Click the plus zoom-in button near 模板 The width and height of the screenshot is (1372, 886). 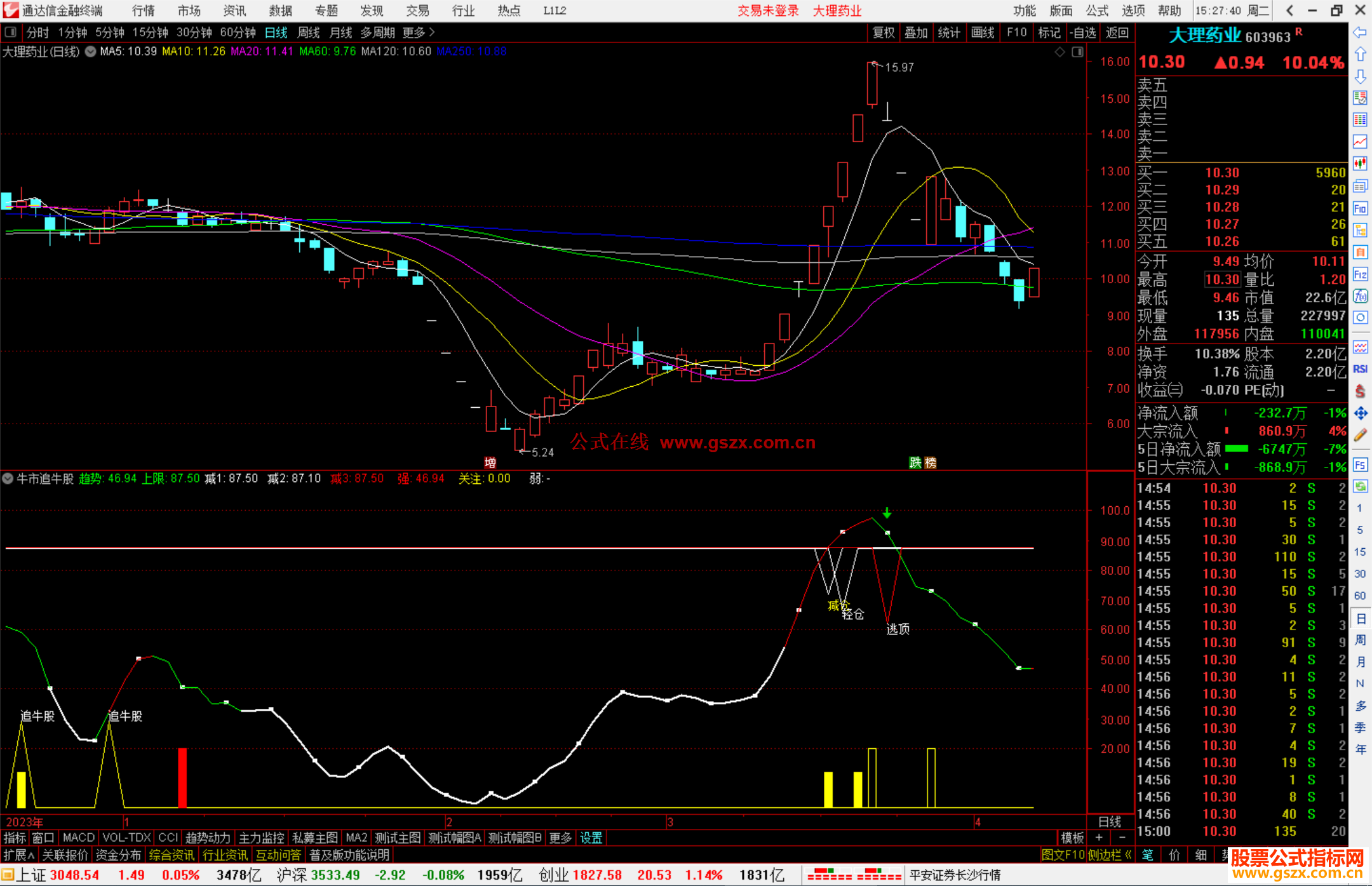click(x=1100, y=838)
